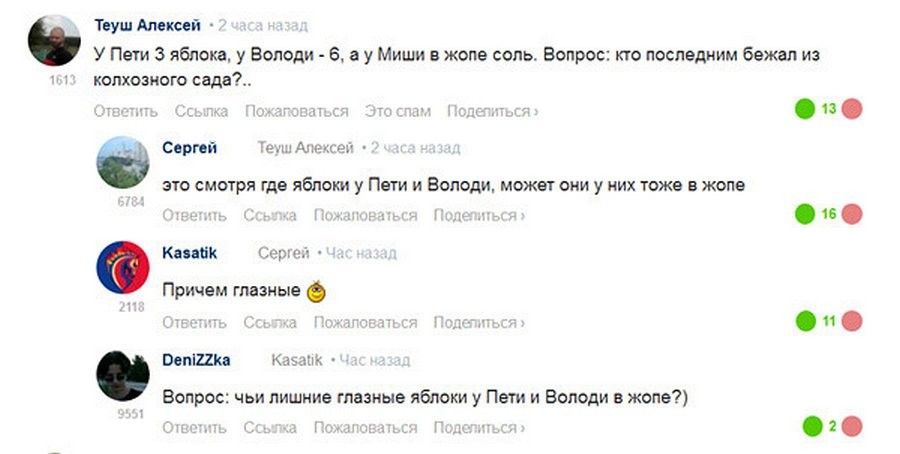
Task: Downvote Теуш Алексей's comment with red circle
Action: coord(852,109)
